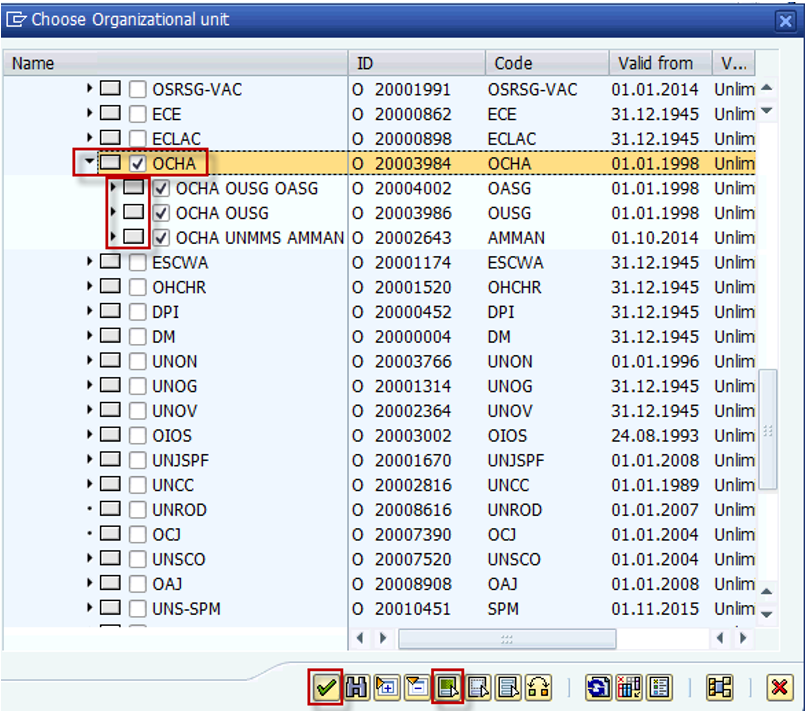This screenshot has width=807, height=713.
Task: Click the rightmost horizontal scroll-right arrow
Action: click(742, 638)
